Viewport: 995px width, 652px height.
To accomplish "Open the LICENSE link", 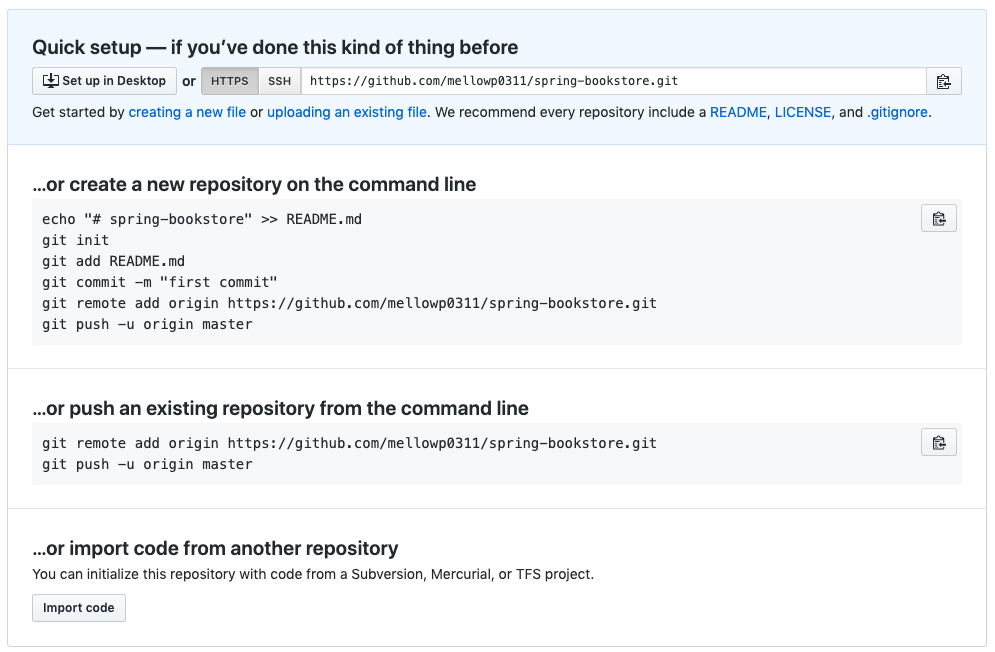I will (802, 112).
